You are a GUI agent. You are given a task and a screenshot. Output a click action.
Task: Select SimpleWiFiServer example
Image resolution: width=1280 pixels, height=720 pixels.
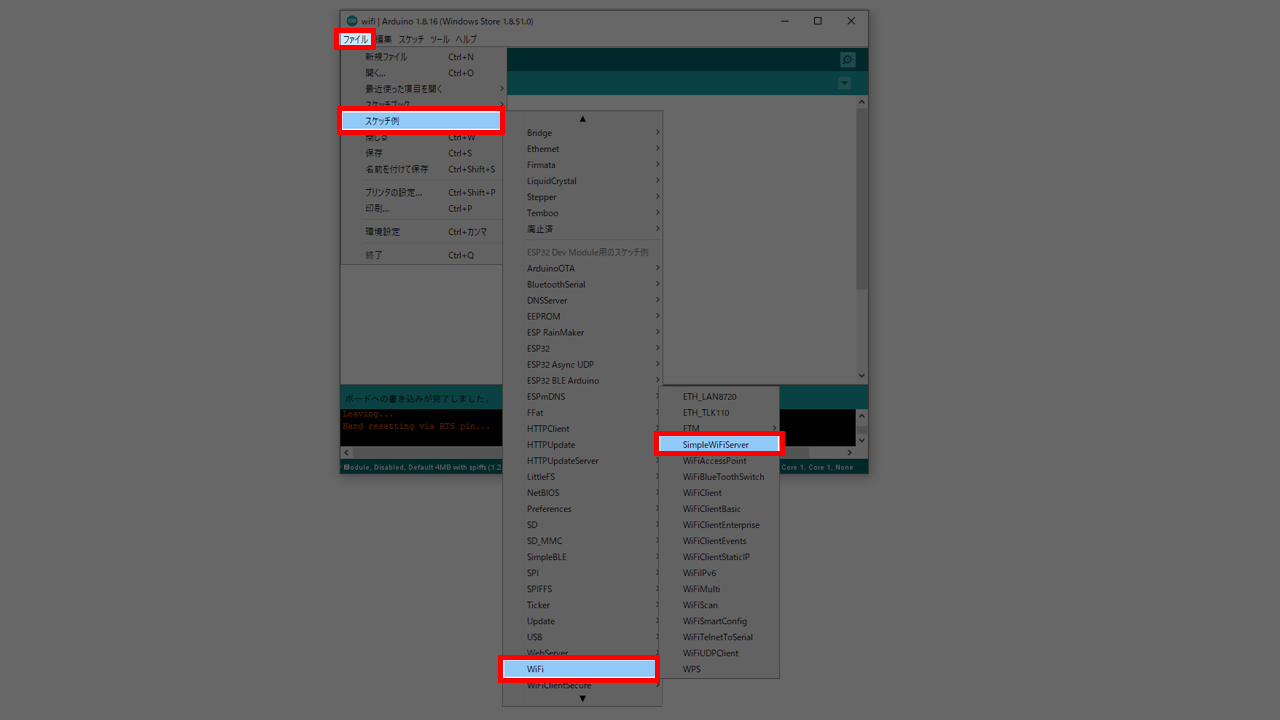pos(718,445)
